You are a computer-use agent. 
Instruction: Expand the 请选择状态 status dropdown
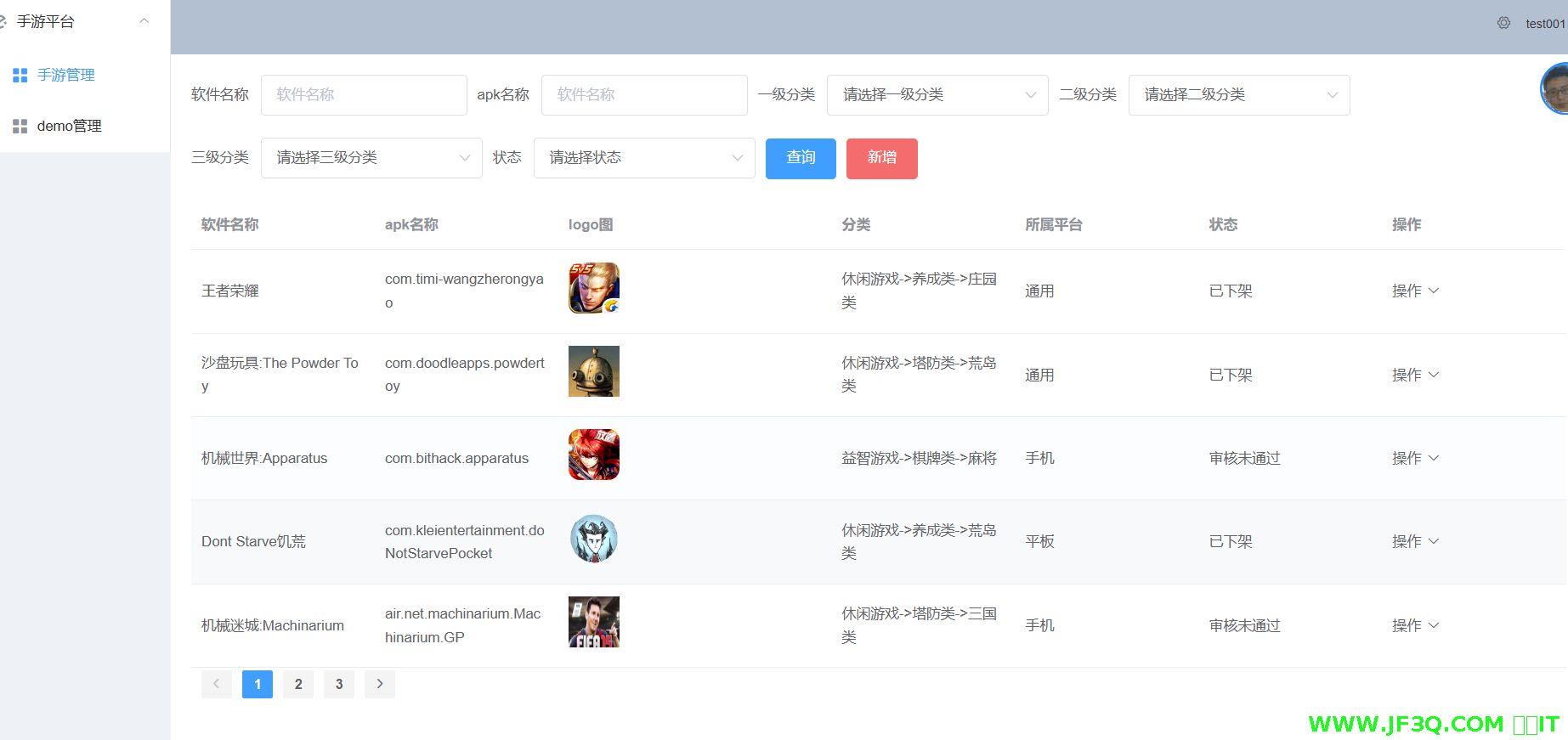[x=643, y=158]
